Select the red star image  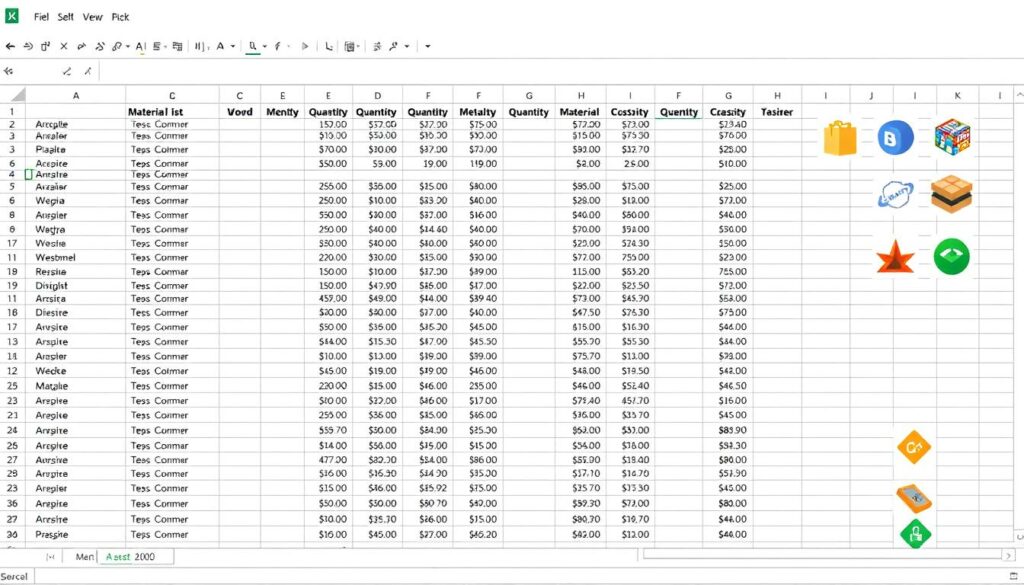click(895, 257)
